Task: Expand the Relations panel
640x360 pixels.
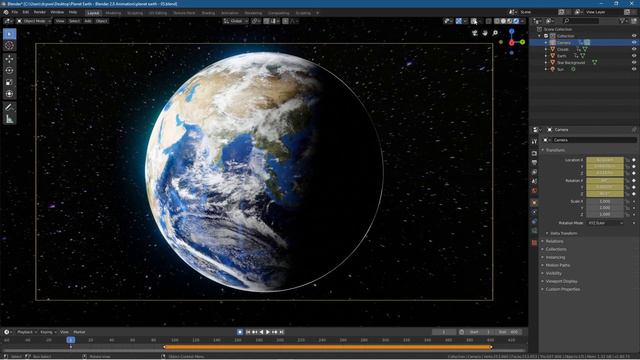Action: [x=554, y=241]
